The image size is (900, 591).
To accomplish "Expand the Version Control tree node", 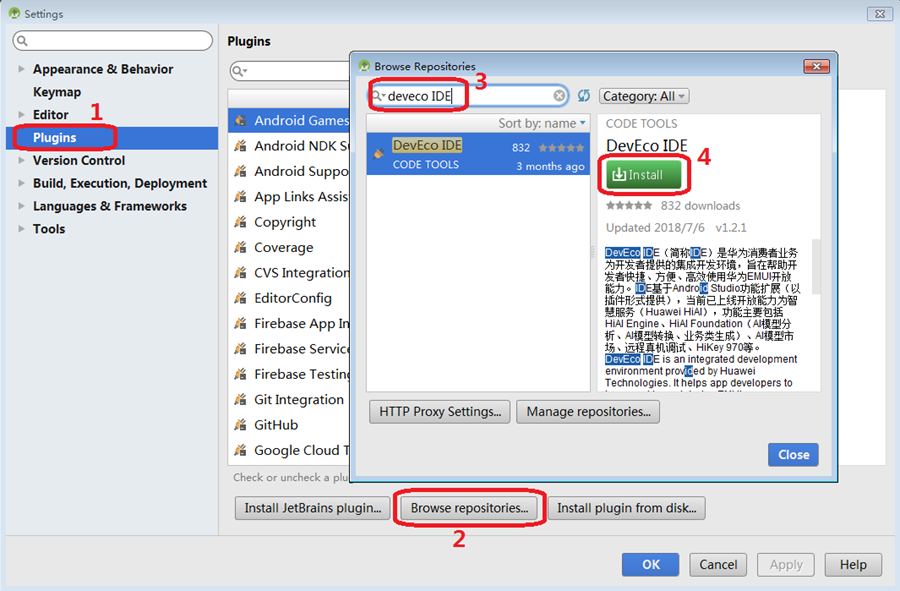I will coord(22,161).
